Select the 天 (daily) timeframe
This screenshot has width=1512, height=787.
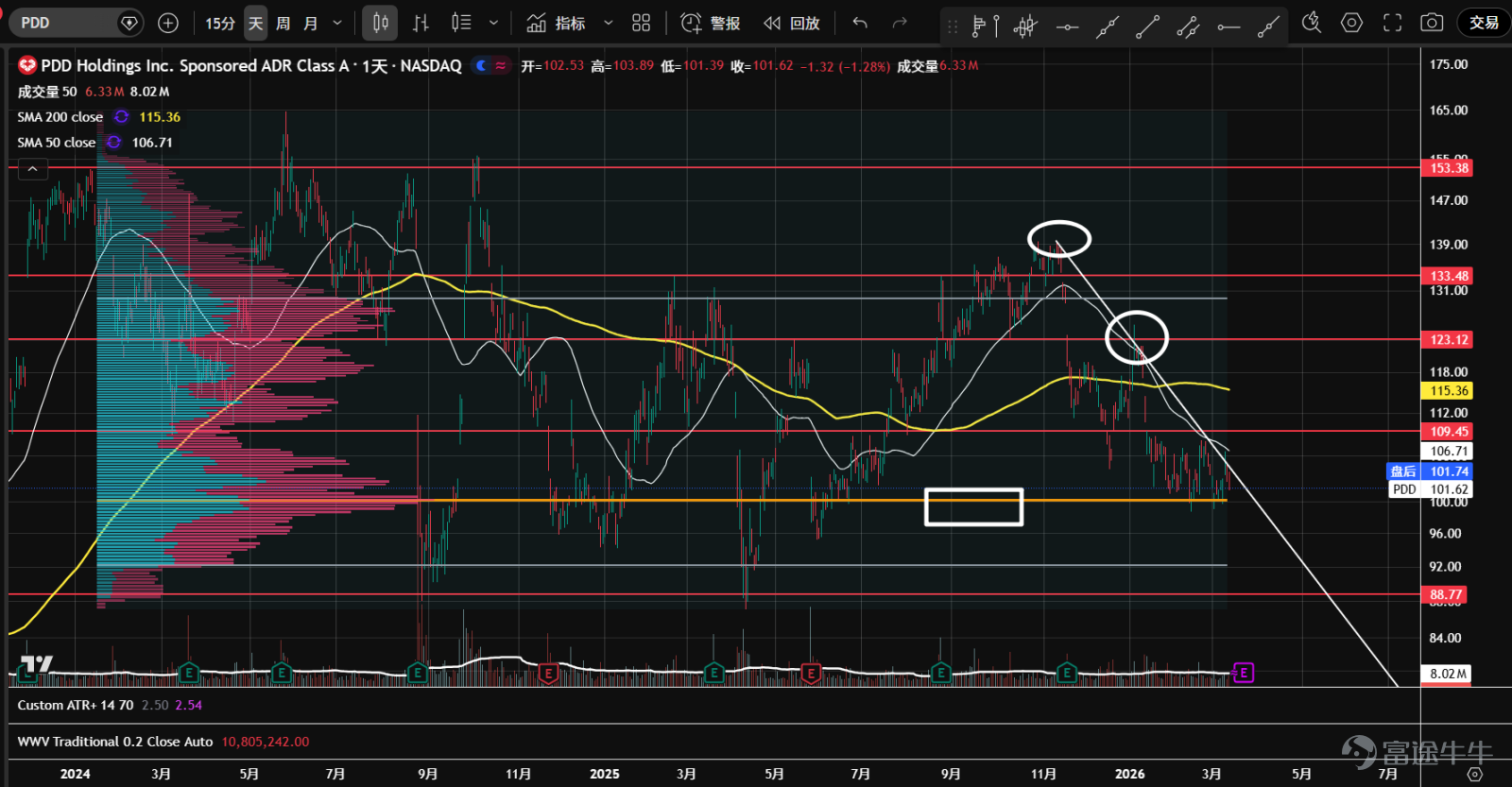[x=256, y=23]
